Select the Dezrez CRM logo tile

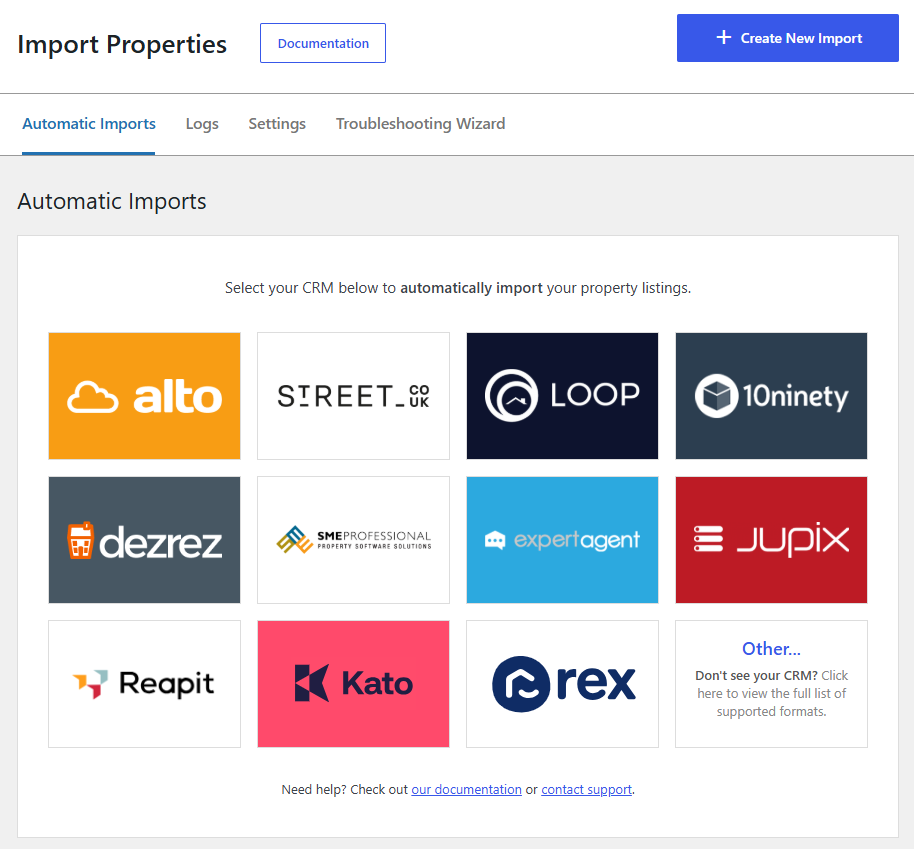tap(144, 540)
